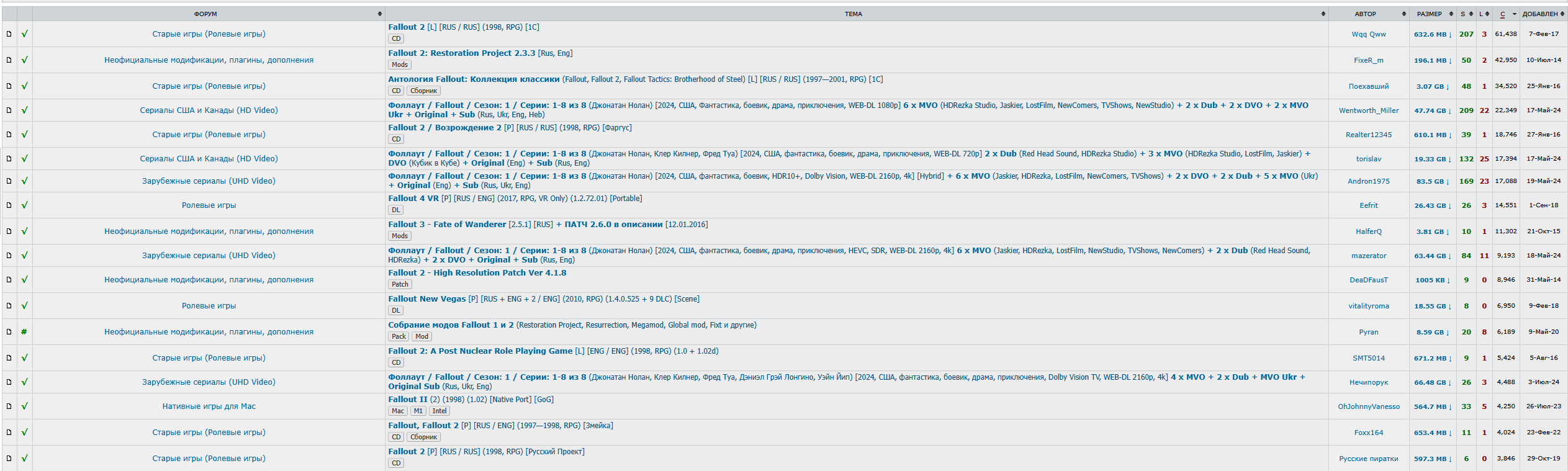Click the approved checkmark in the torislav row
The height and width of the screenshot is (471, 1568).
click(x=24, y=159)
